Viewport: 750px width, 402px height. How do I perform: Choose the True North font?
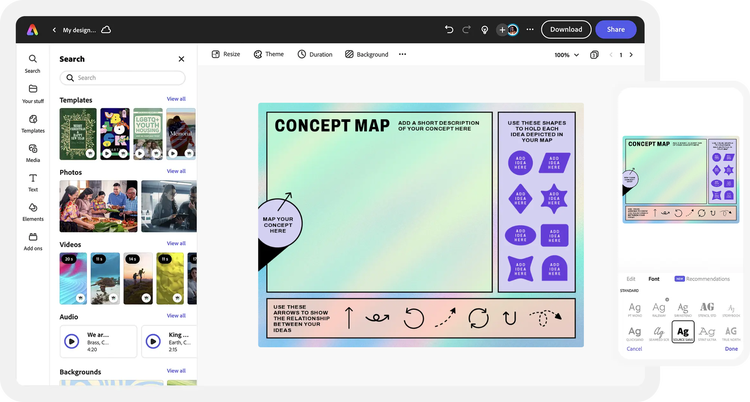point(731,333)
